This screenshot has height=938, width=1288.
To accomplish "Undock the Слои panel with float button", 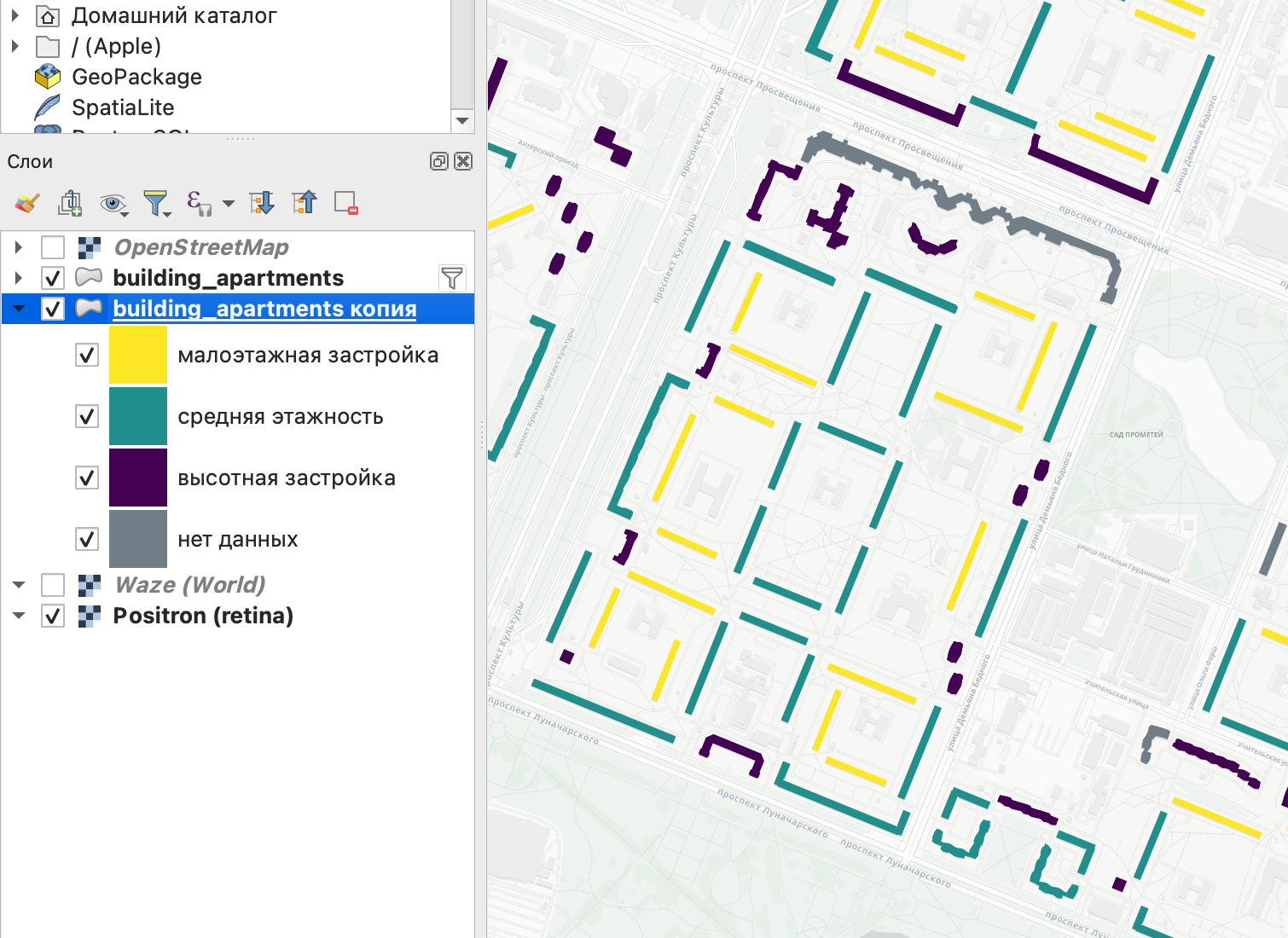I will (x=438, y=161).
